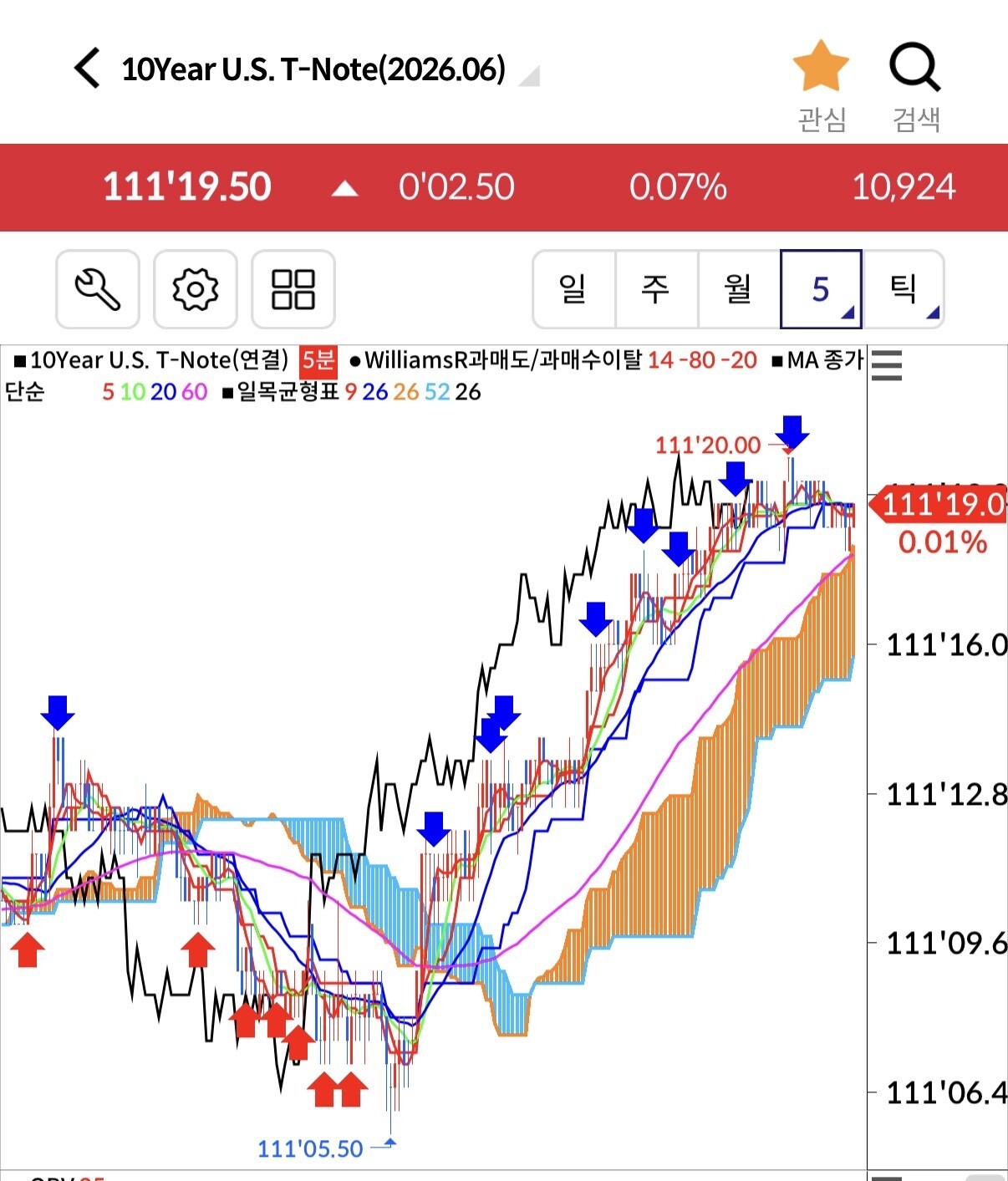The image size is (1008, 1181).
Task: Click the 111'12.8 price axis label
Action: click(x=946, y=794)
